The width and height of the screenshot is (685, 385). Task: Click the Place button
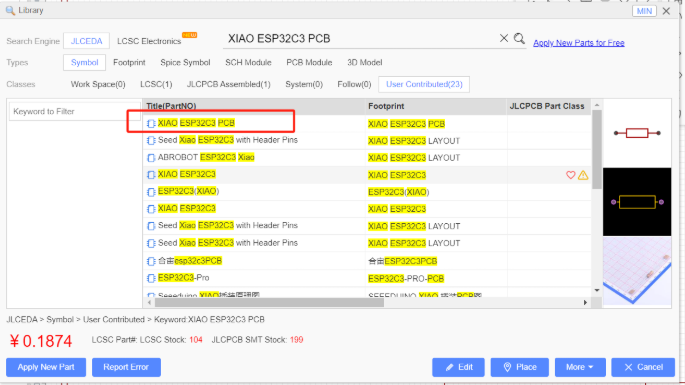[x=519, y=367]
